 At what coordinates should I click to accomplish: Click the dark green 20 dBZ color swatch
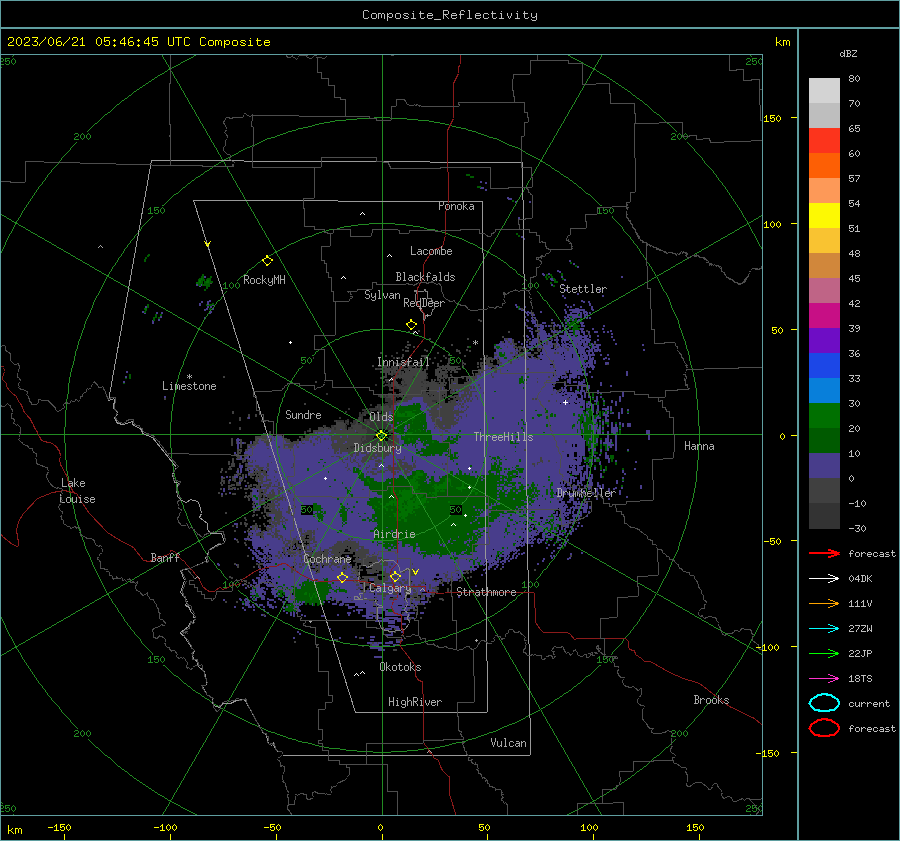824,440
